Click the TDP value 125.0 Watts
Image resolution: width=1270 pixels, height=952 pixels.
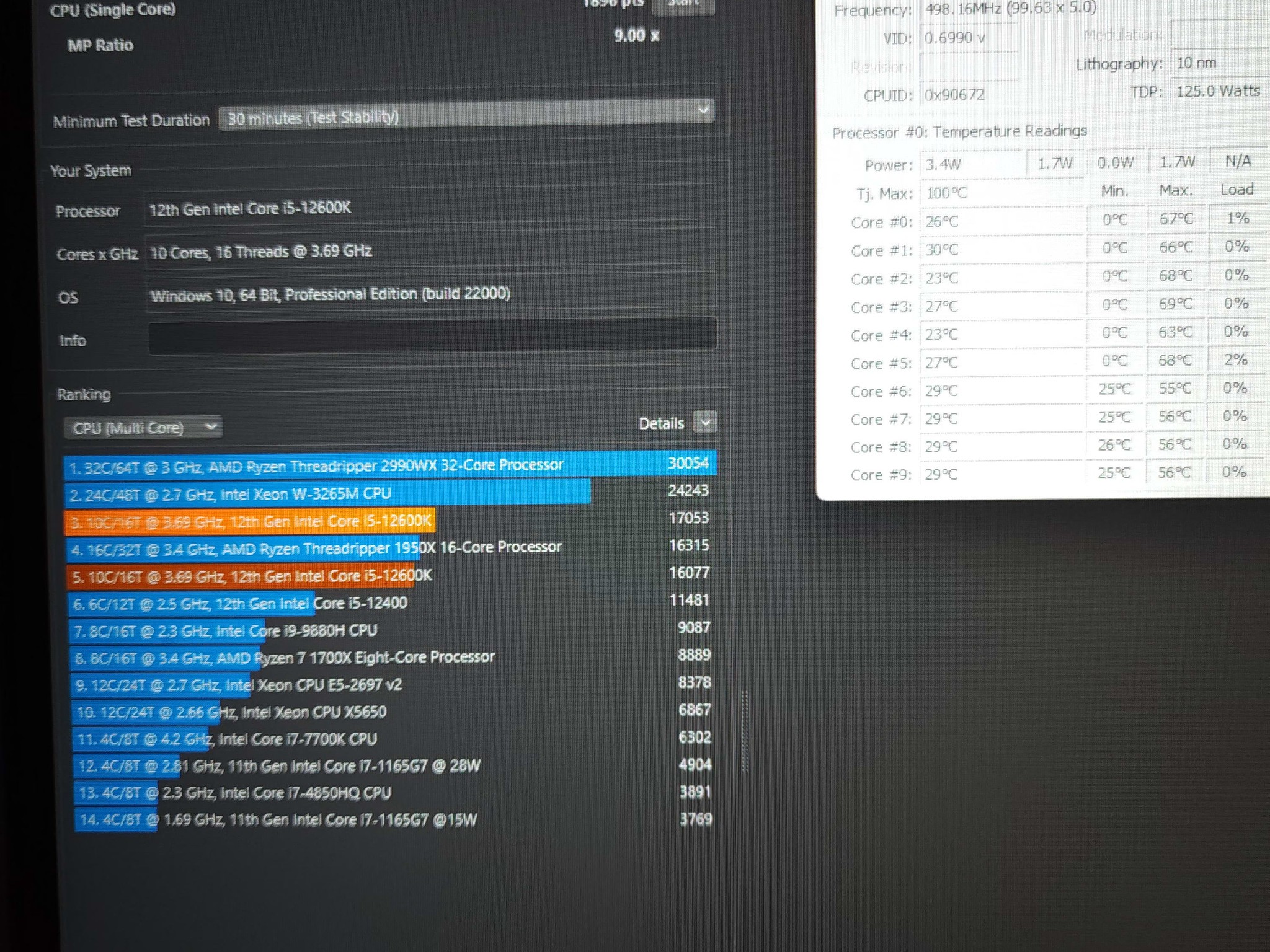point(1218,91)
